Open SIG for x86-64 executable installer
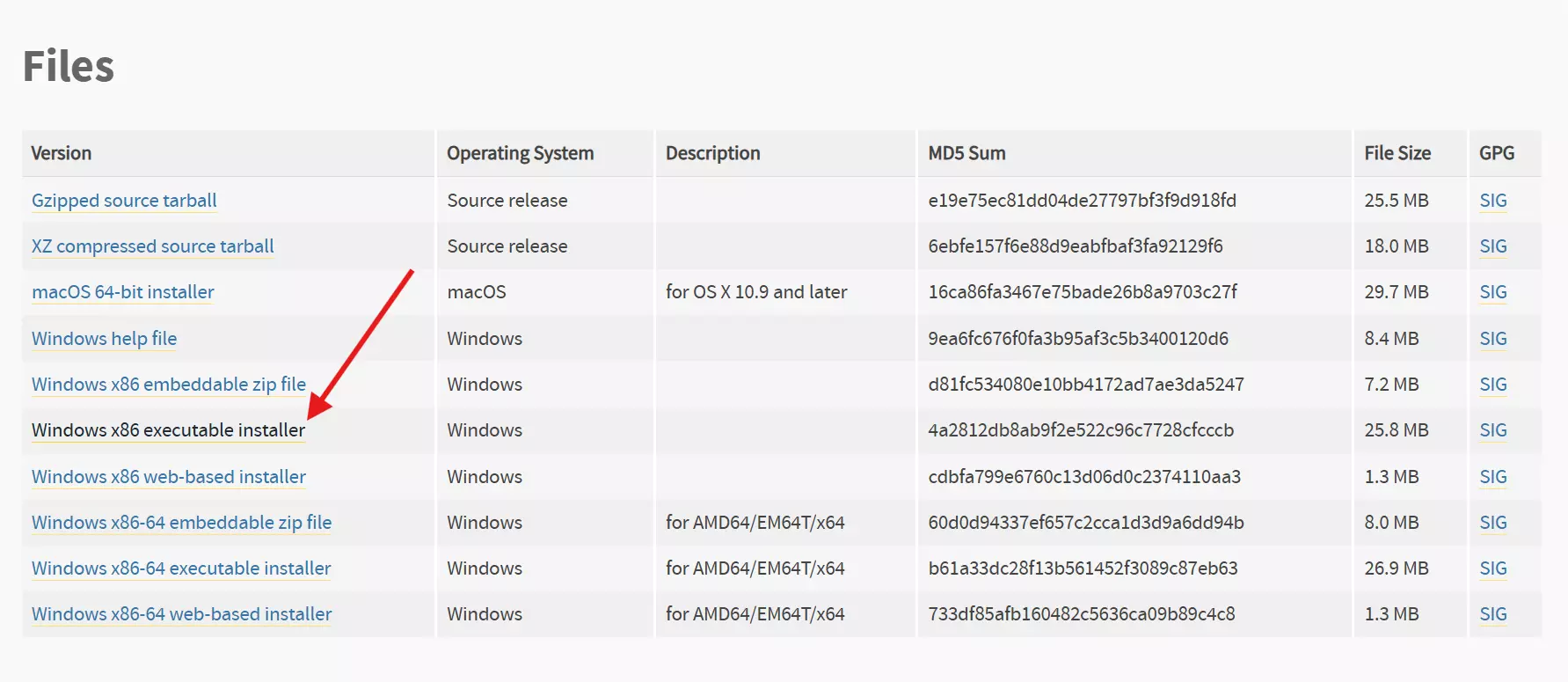The width and height of the screenshot is (1568, 682). [1492, 568]
